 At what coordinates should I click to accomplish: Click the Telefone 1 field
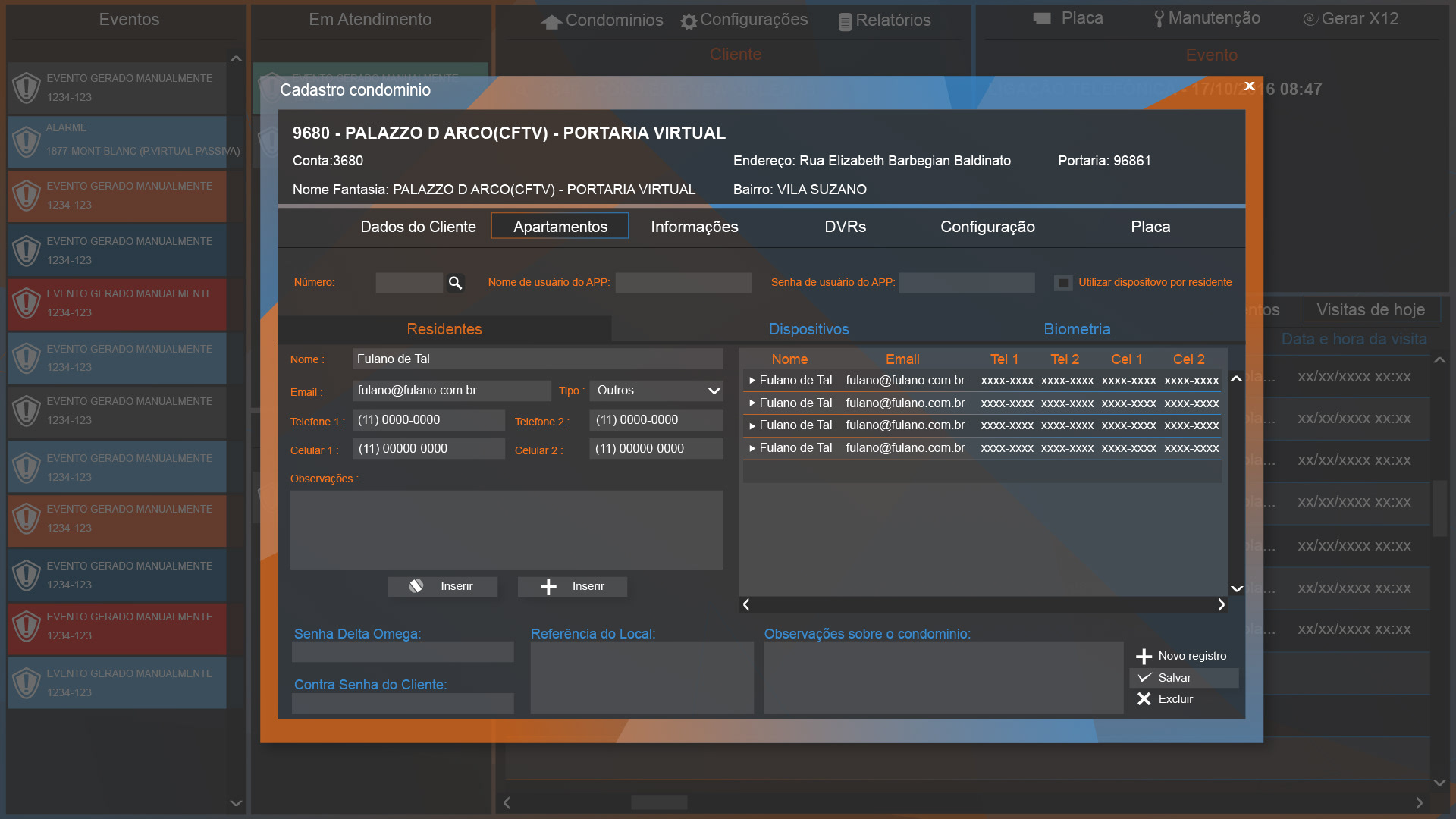[428, 420]
